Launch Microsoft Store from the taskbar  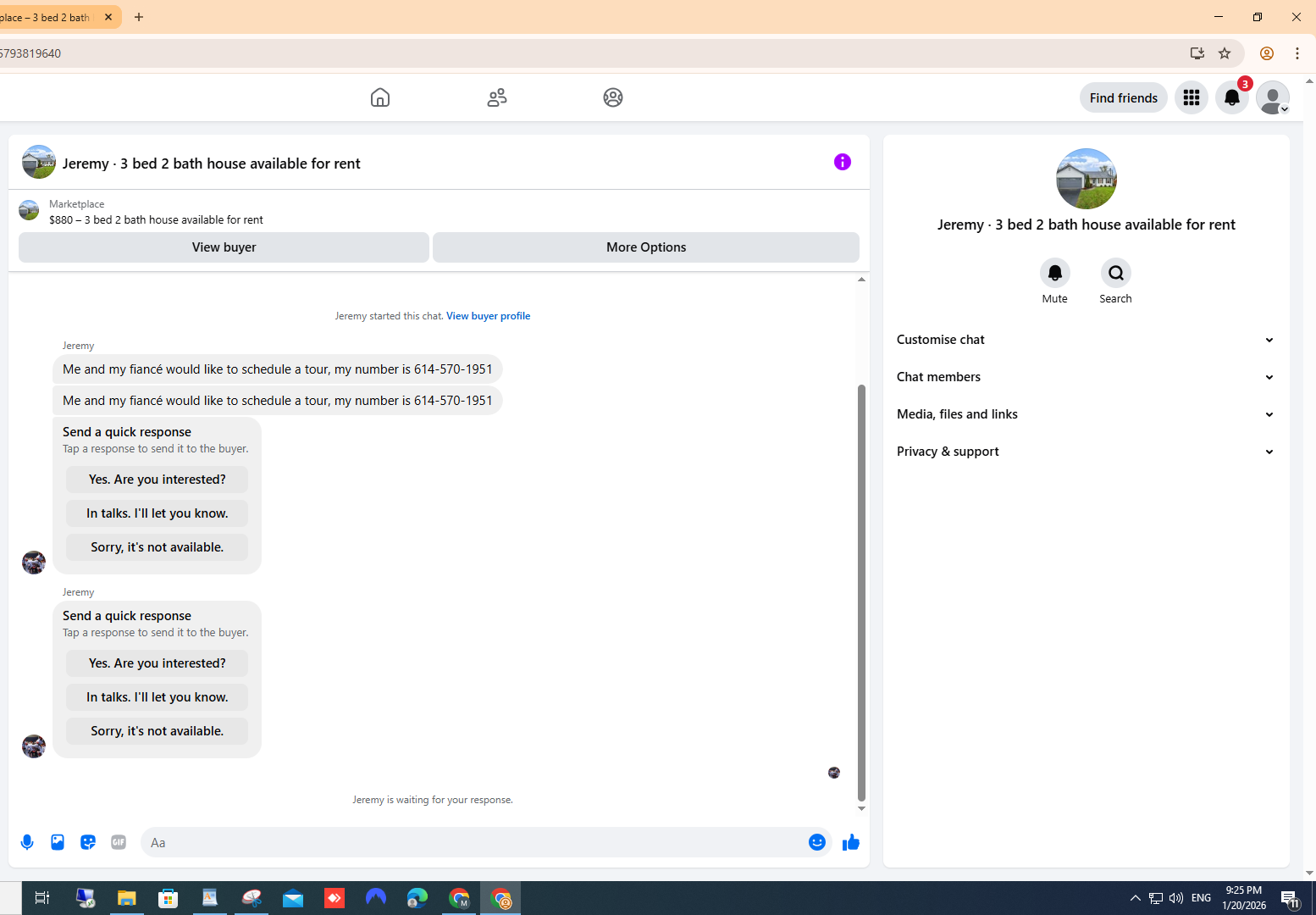[x=169, y=898]
